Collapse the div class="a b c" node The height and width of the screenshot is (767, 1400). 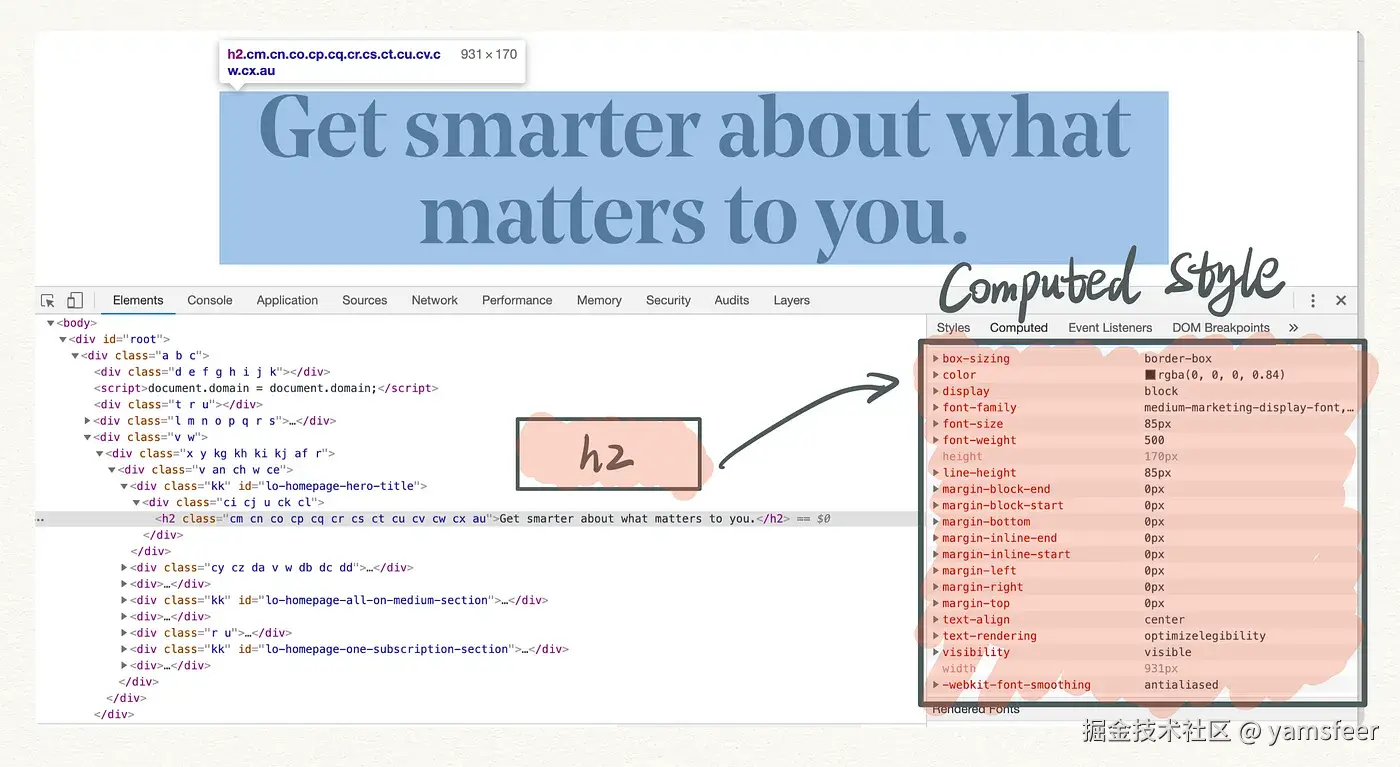[x=75, y=355]
